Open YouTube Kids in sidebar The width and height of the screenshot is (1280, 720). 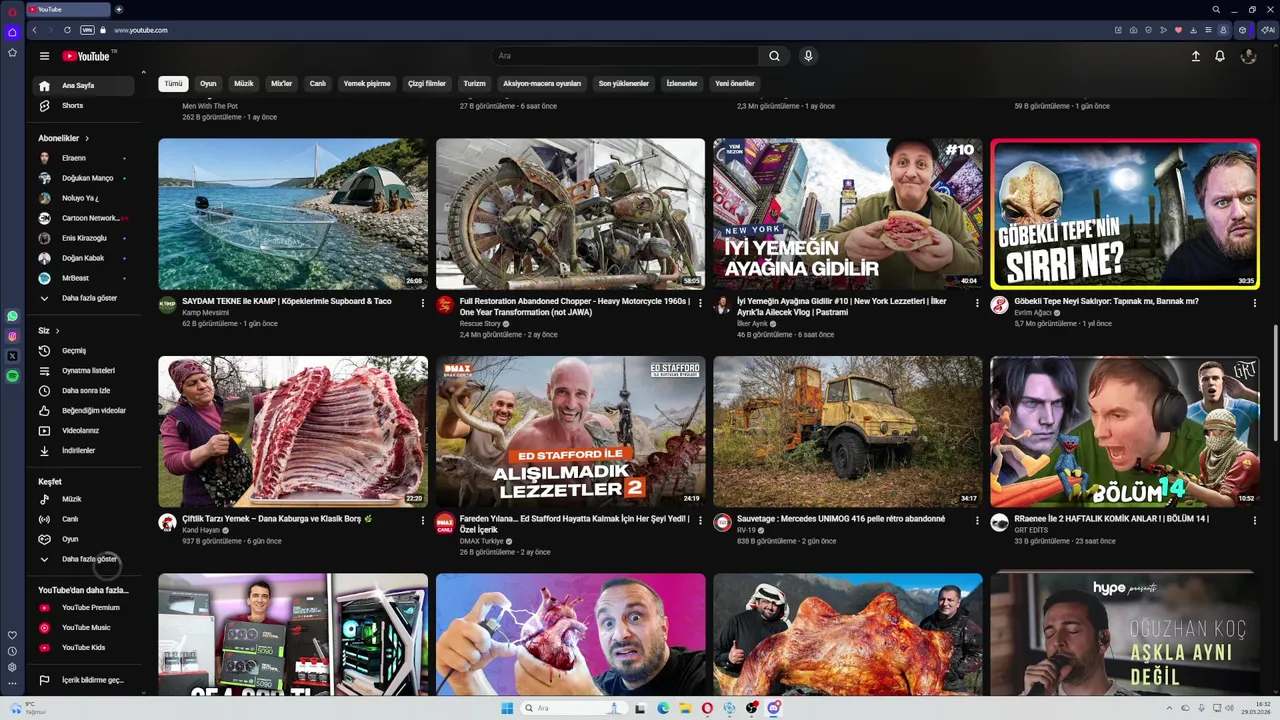coord(83,647)
